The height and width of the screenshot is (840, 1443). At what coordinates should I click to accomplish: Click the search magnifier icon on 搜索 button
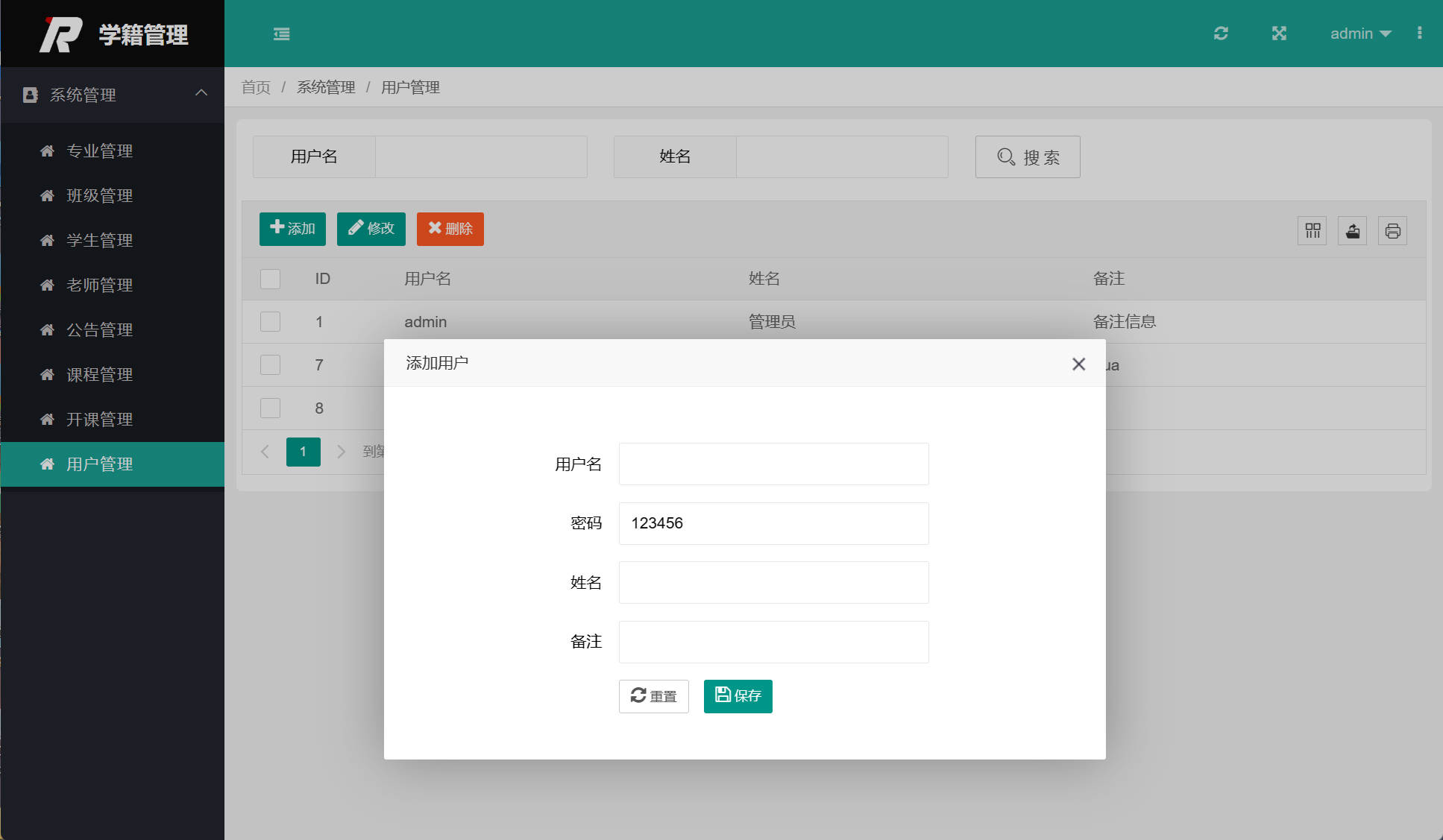click(x=1005, y=157)
